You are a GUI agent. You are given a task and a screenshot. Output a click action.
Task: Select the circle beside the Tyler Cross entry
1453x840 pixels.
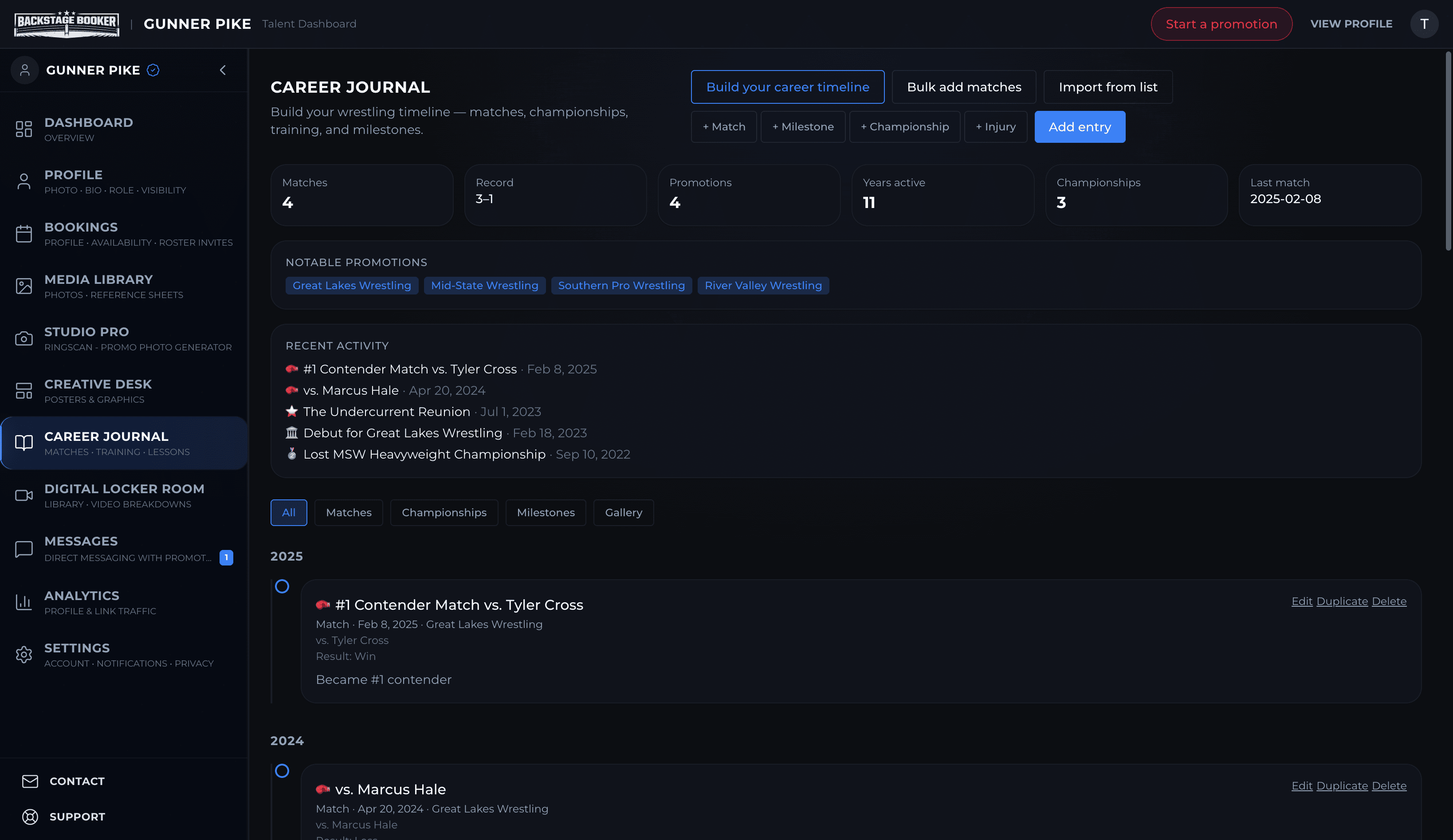tap(283, 586)
